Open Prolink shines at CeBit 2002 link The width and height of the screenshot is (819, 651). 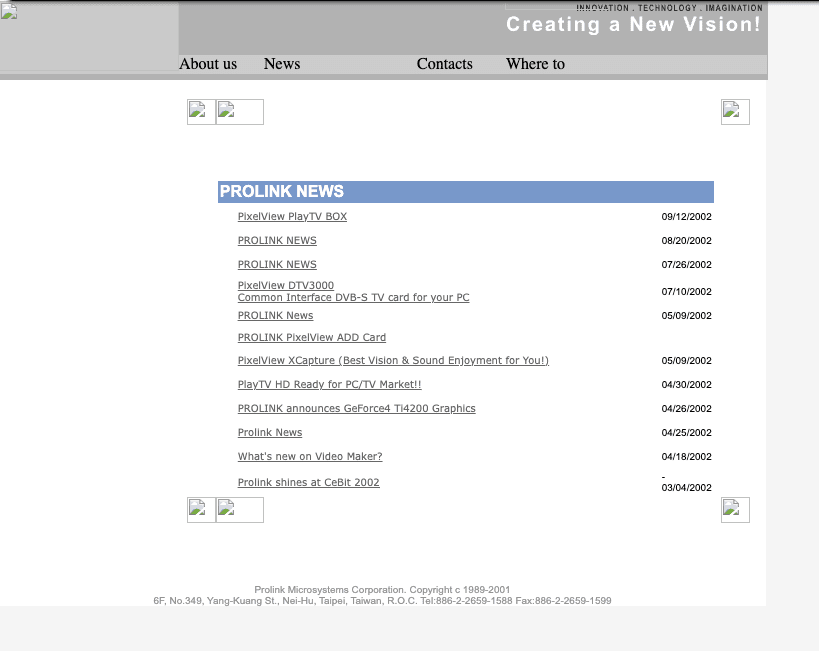(309, 483)
